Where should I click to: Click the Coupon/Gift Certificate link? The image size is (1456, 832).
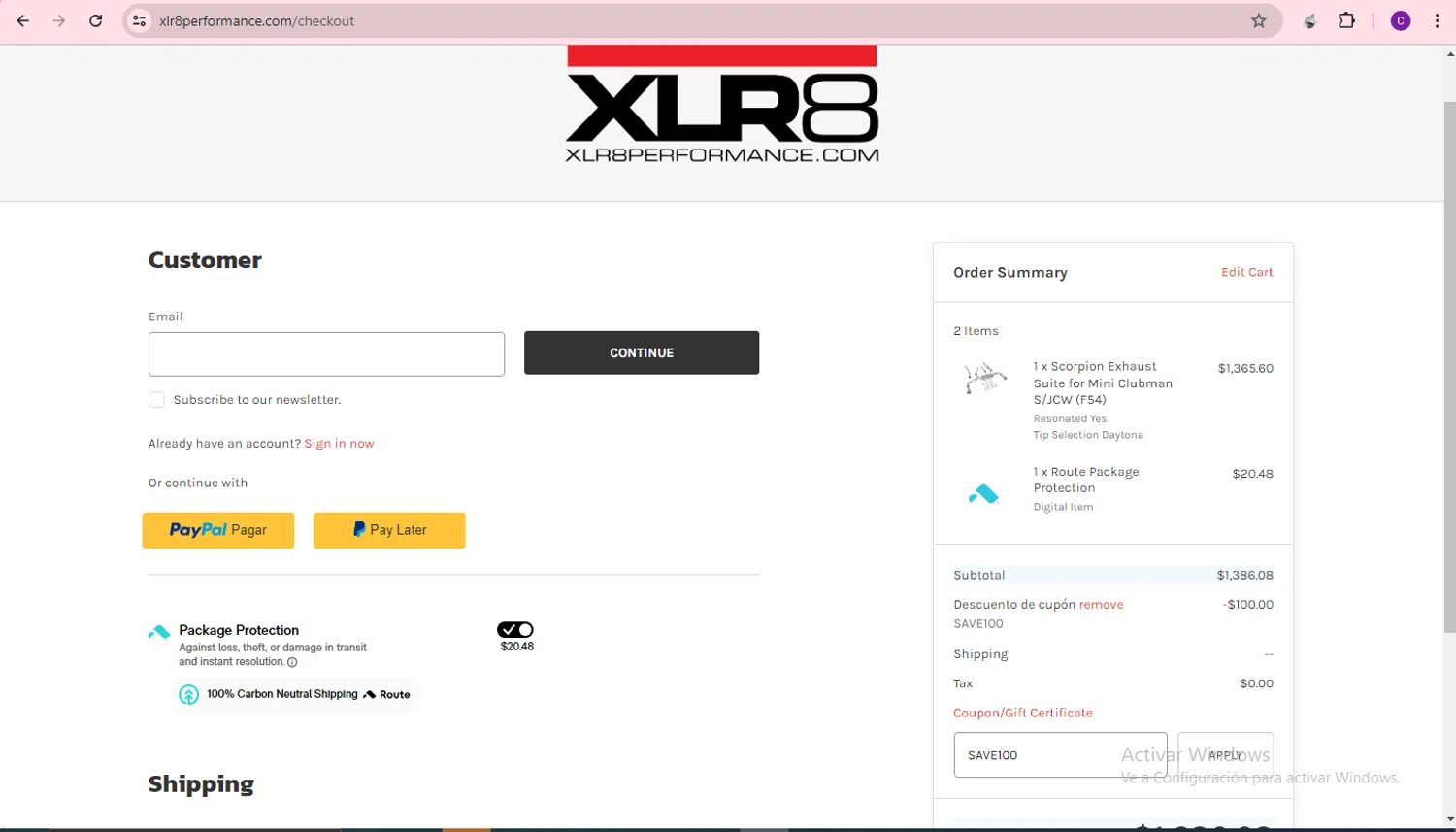(x=1023, y=713)
